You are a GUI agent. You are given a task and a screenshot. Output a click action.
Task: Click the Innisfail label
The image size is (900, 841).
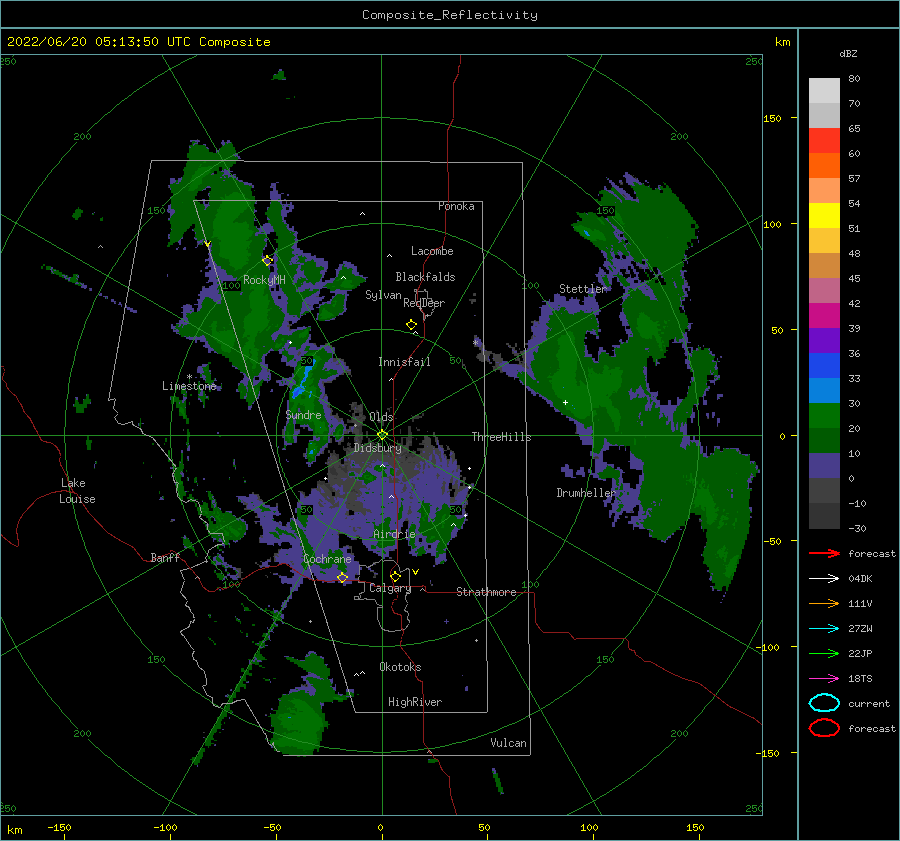(404, 362)
